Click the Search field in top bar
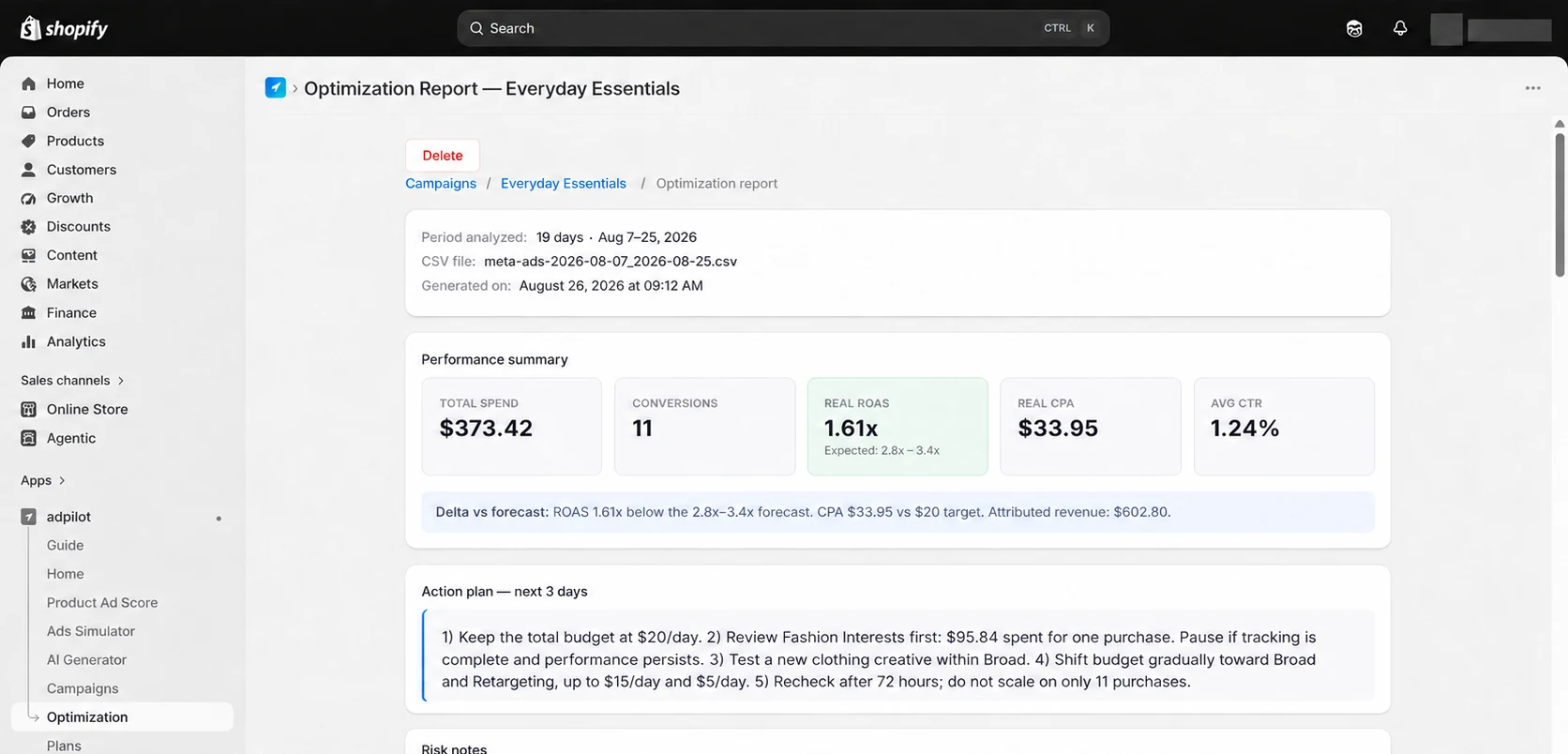 coord(783,28)
